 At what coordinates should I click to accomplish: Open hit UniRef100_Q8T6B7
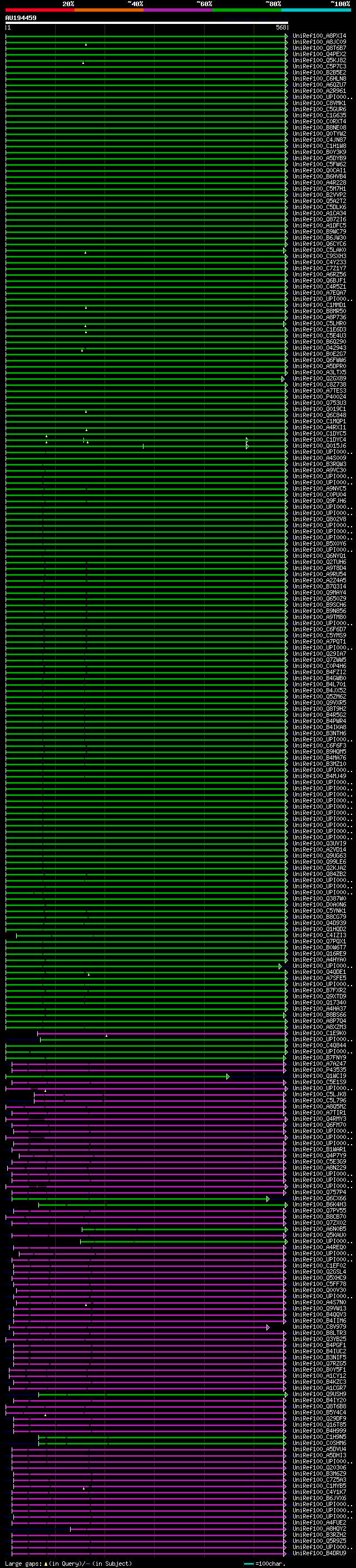[319, 48]
